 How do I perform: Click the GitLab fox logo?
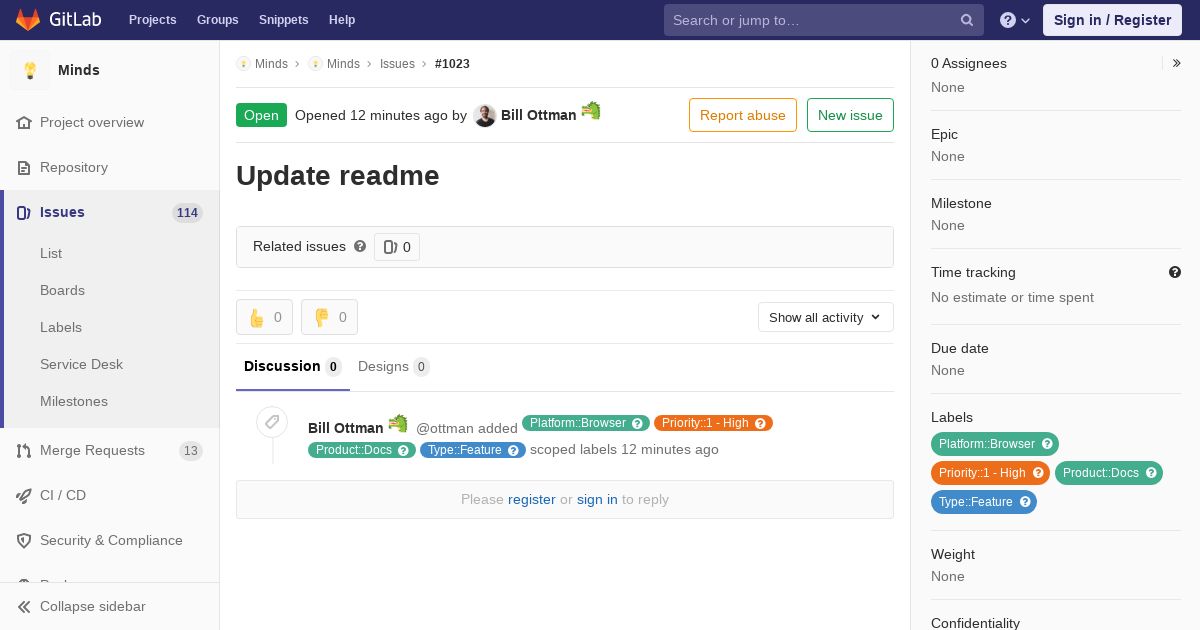pos(28,19)
